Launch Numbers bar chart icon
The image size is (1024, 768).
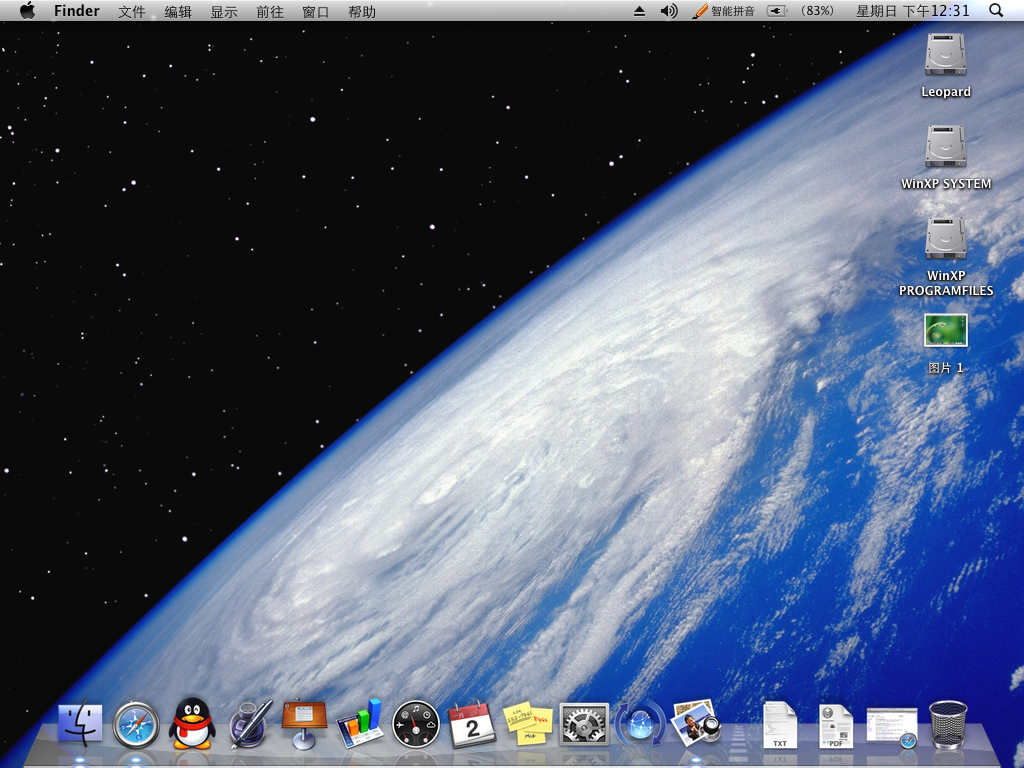pyautogui.click(x=359, y=724)
